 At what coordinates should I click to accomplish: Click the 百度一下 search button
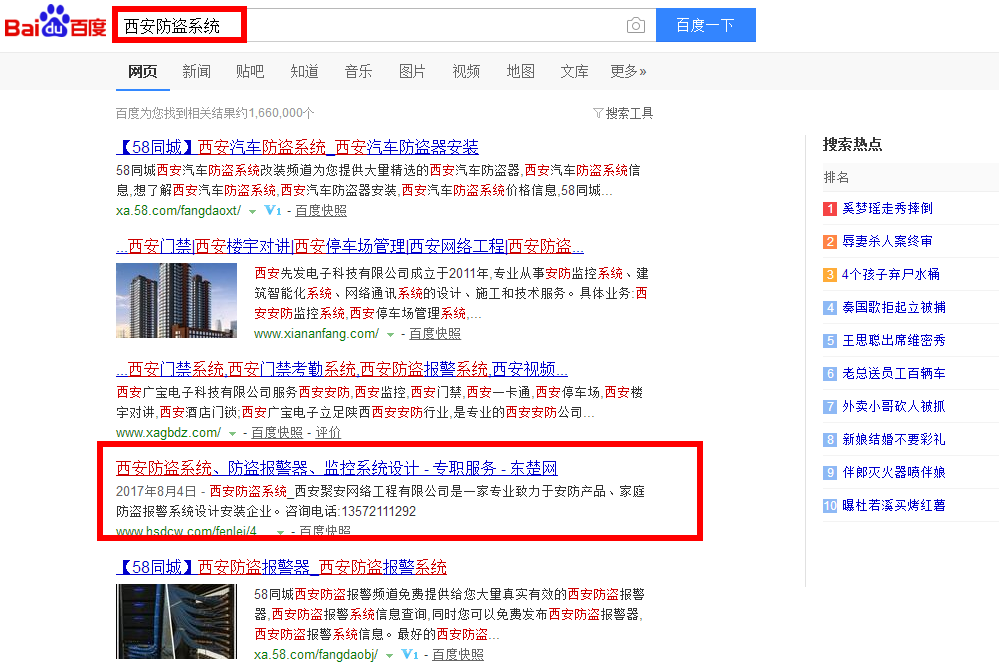(705, 25)
